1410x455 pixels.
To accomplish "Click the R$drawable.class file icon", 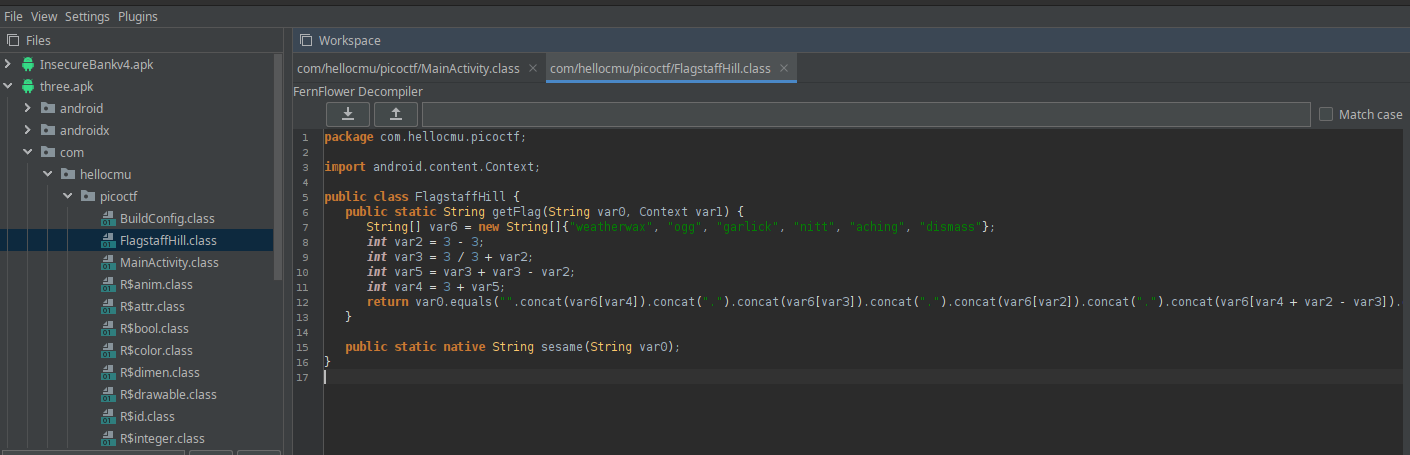I will pyautogui.click(x=108, y=394).
